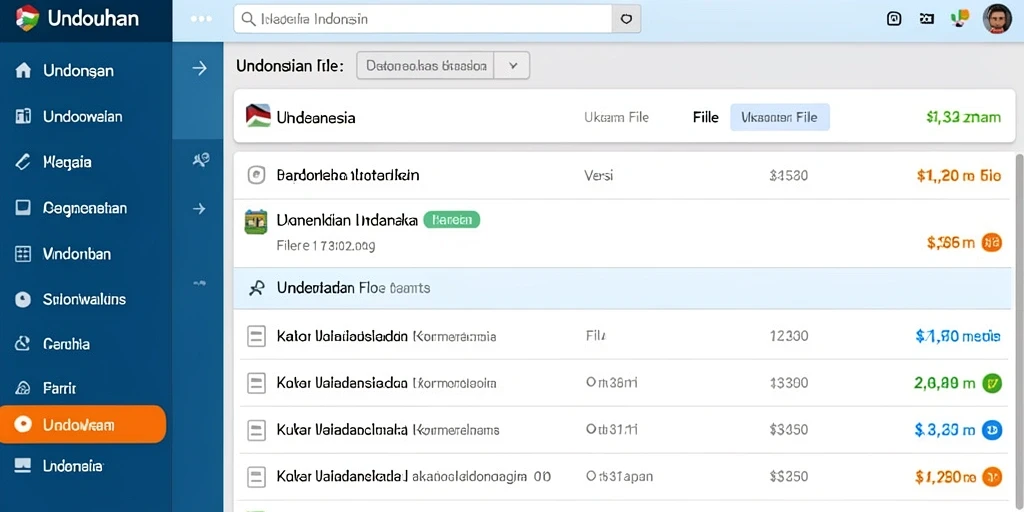Click the vertical scrollbar of the list
Viewport: 1024px width, 512px height.
click(x=1019, y=332)
